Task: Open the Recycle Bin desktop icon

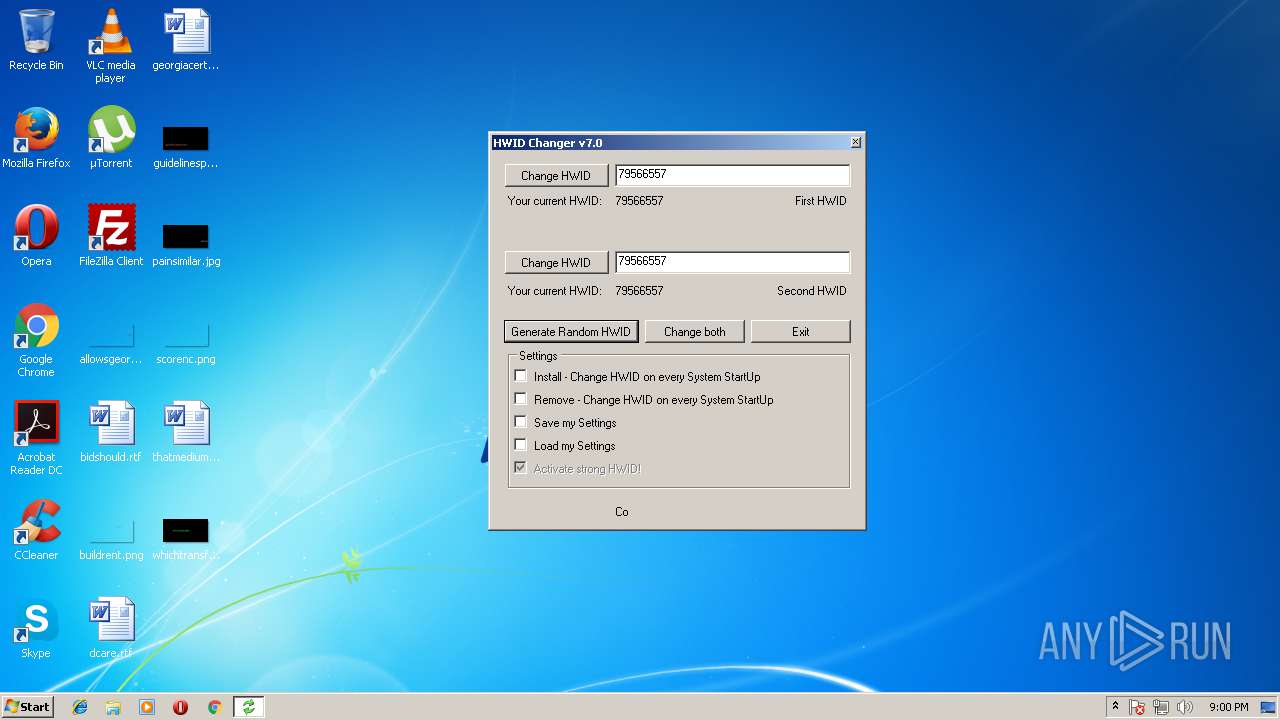Action: click(x=36, y=40)
